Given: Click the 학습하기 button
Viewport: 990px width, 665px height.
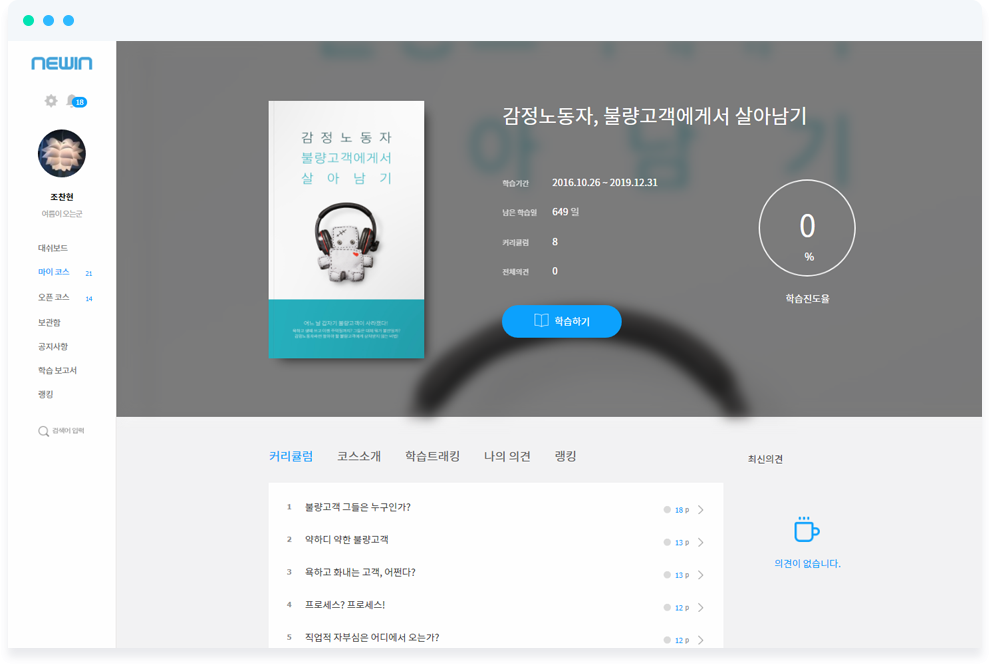Looking at the screenshot, I should pos(561,321).
